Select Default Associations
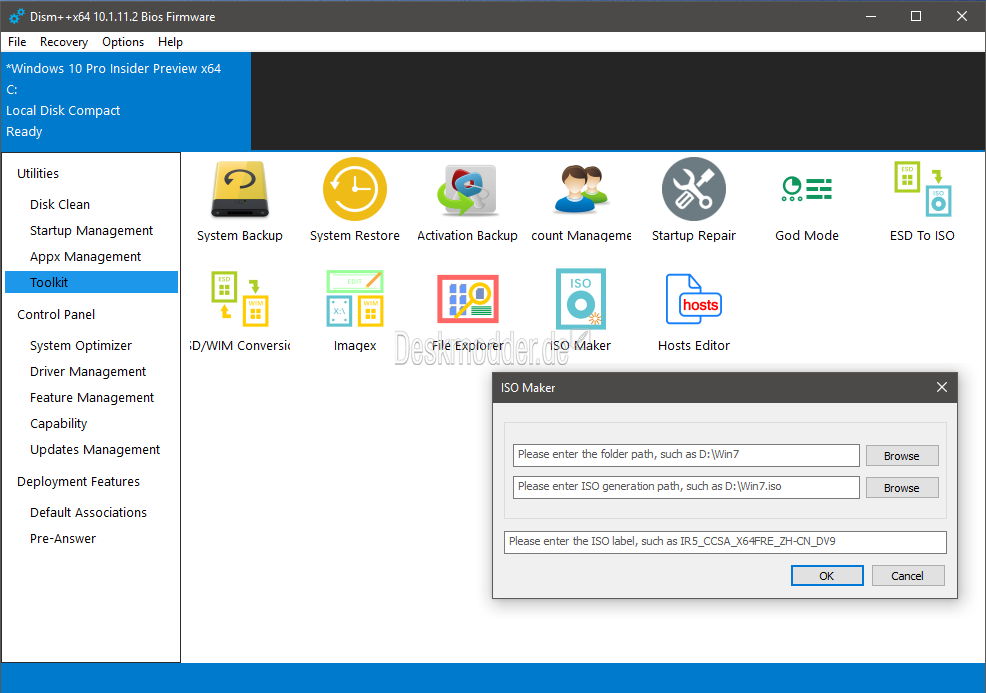 click(x=88, y=513)
